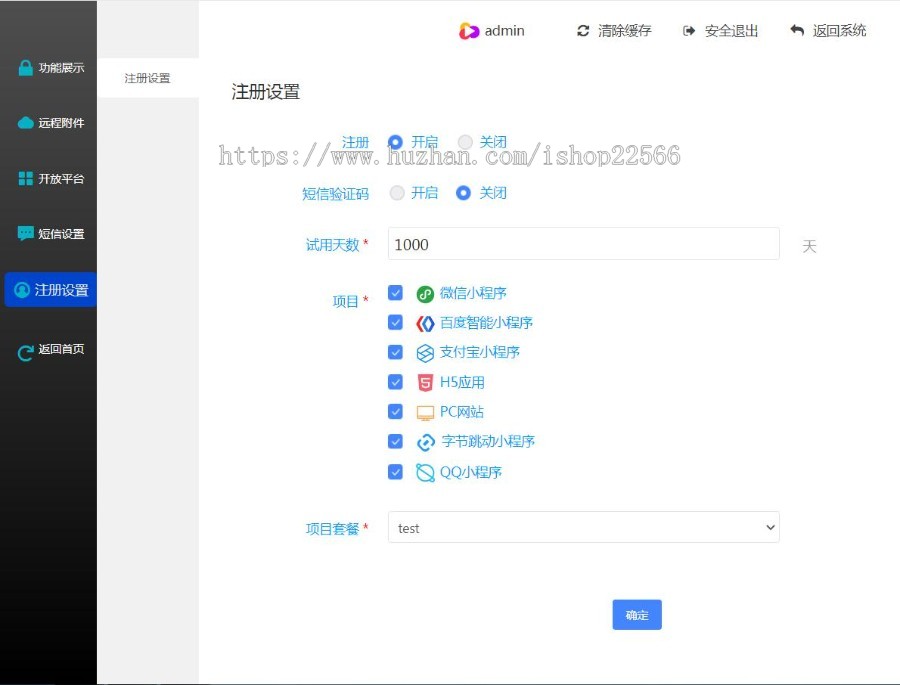Click the 注册设置 page heading
This screenshot has width=900, height=685.
pyautogui.click(x=266, y=92)
